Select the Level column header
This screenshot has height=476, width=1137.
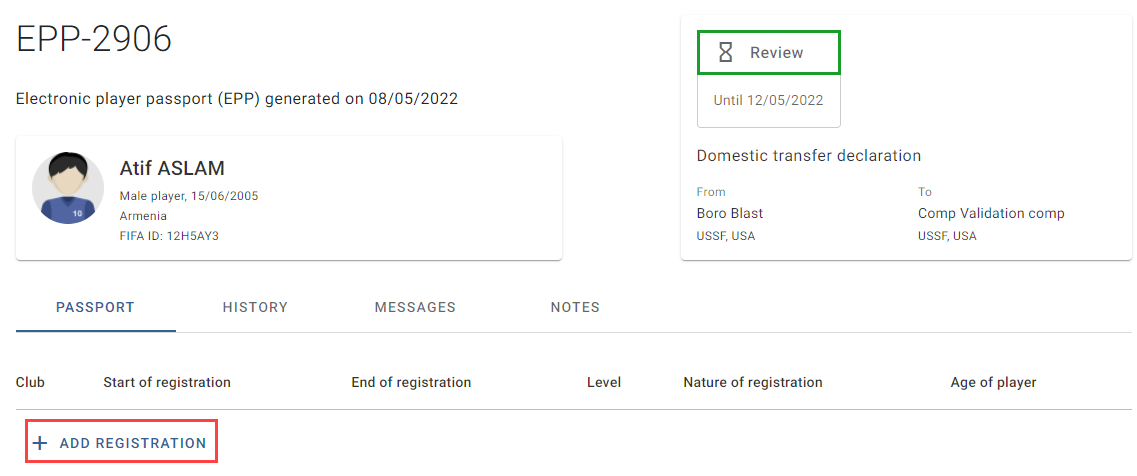coord(604,382)
